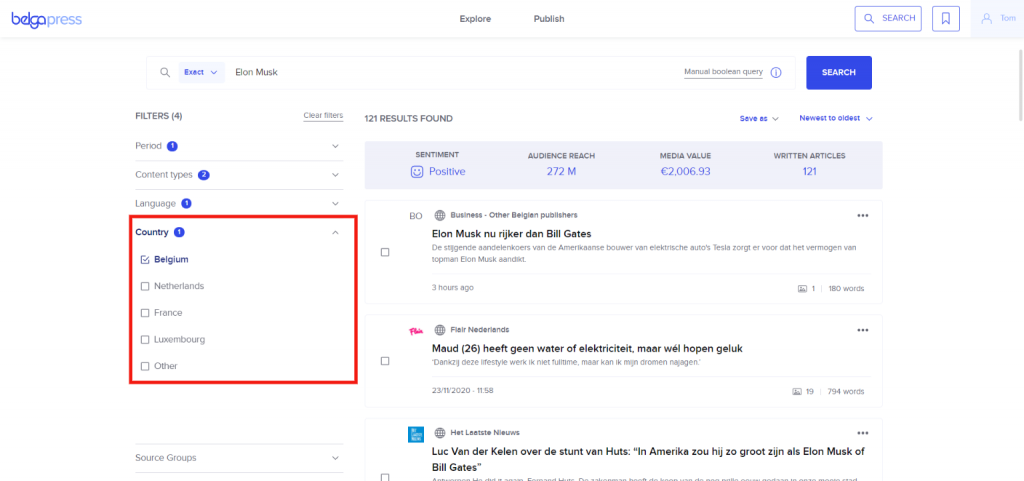Click the globe icon beside Flair Nederlands
1024x481 pixels.
pos(440,330)
